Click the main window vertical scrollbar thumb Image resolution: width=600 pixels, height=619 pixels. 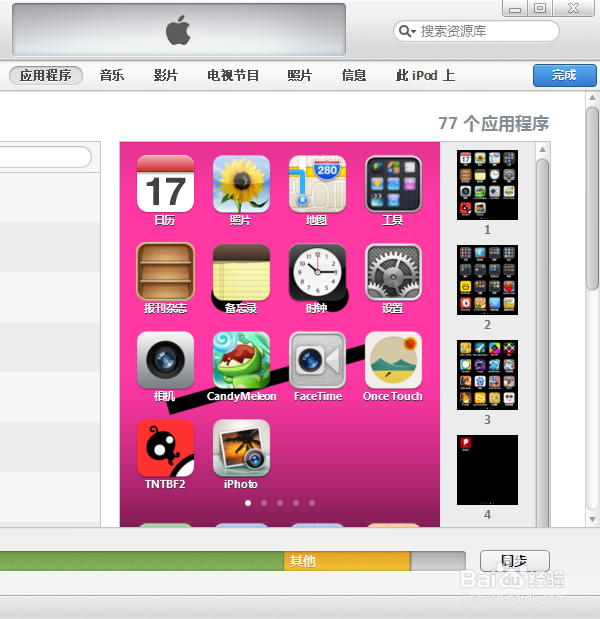pos(592,199)
